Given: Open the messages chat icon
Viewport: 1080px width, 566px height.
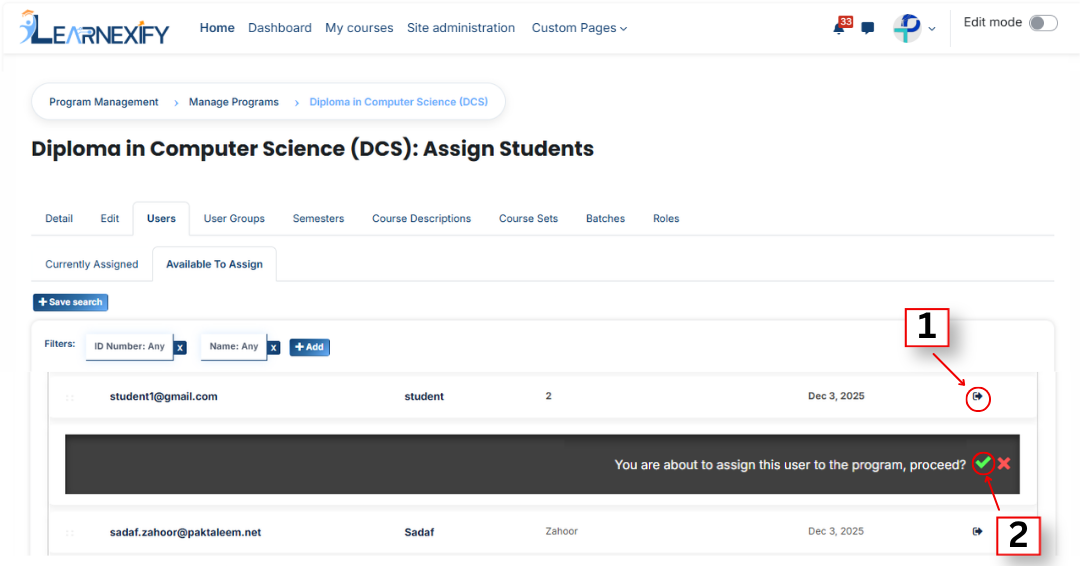Looking at the screenshot, I should [x=868, y=28].
